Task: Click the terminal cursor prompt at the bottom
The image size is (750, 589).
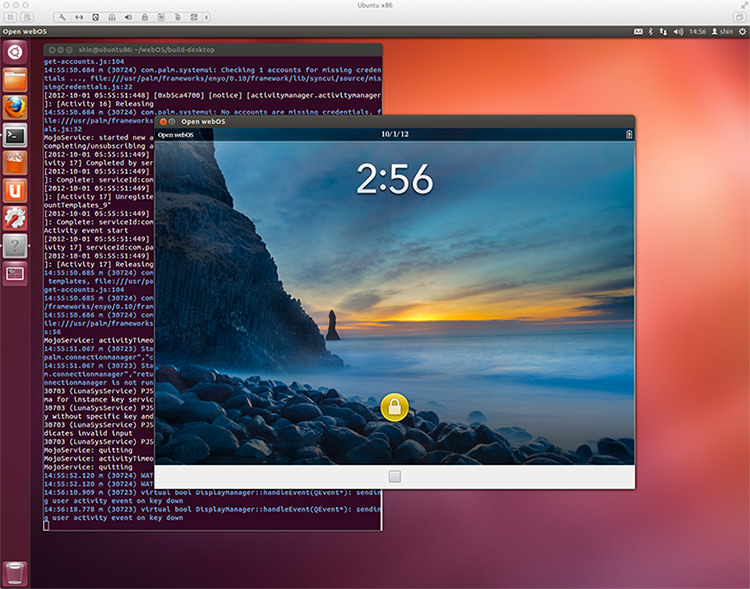Action: pyautogui.click(x=46, y=526)
